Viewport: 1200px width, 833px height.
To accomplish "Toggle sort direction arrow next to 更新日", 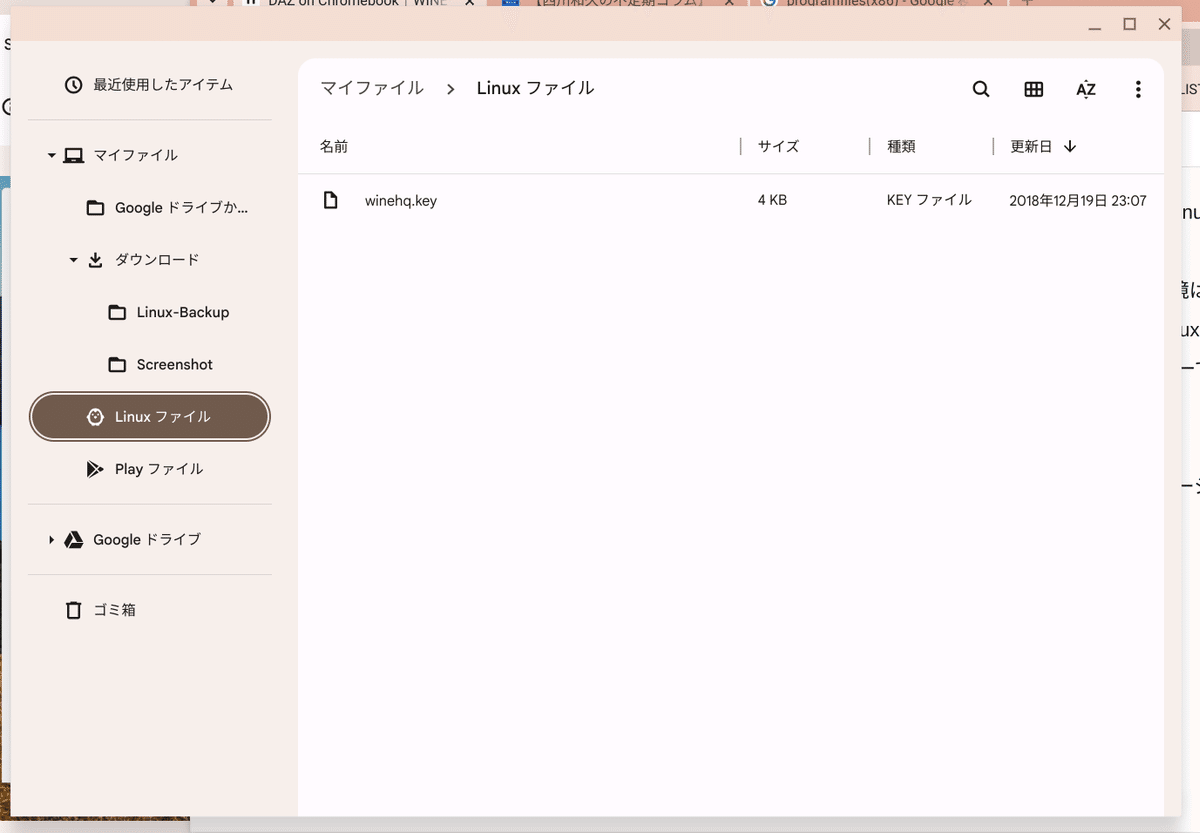I will pos(1070,146).
